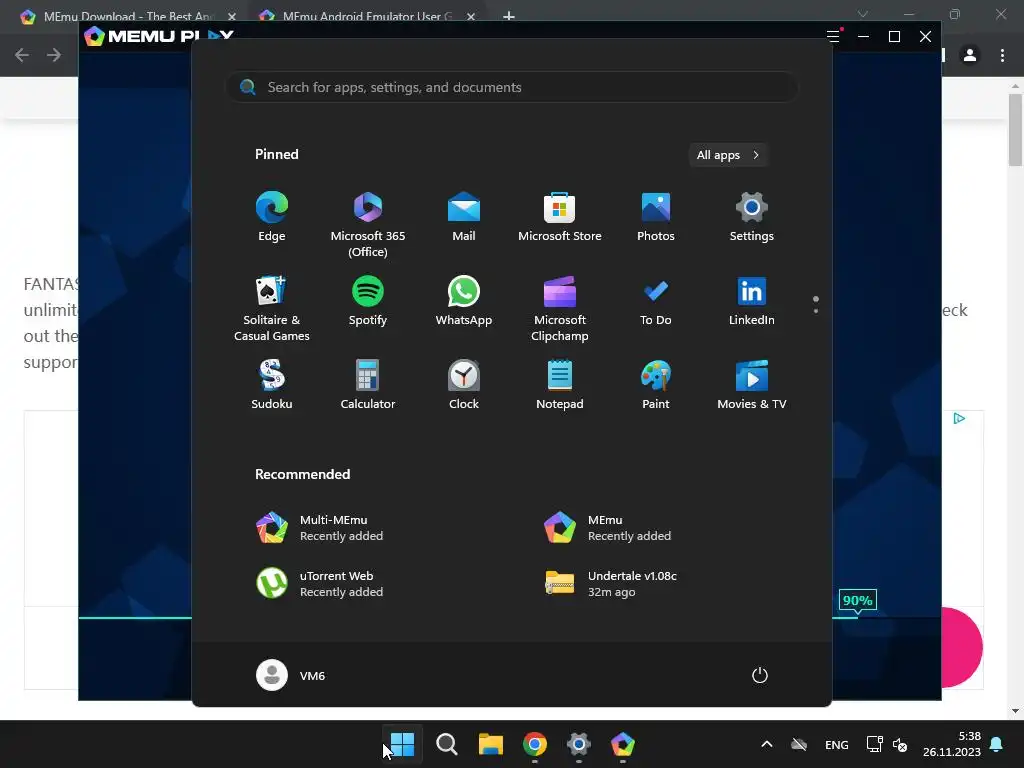Open the Mail app

[464, 217]
